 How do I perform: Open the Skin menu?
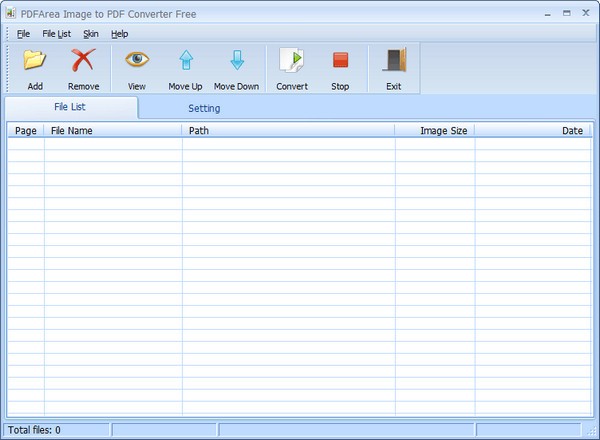pos(91,34)
